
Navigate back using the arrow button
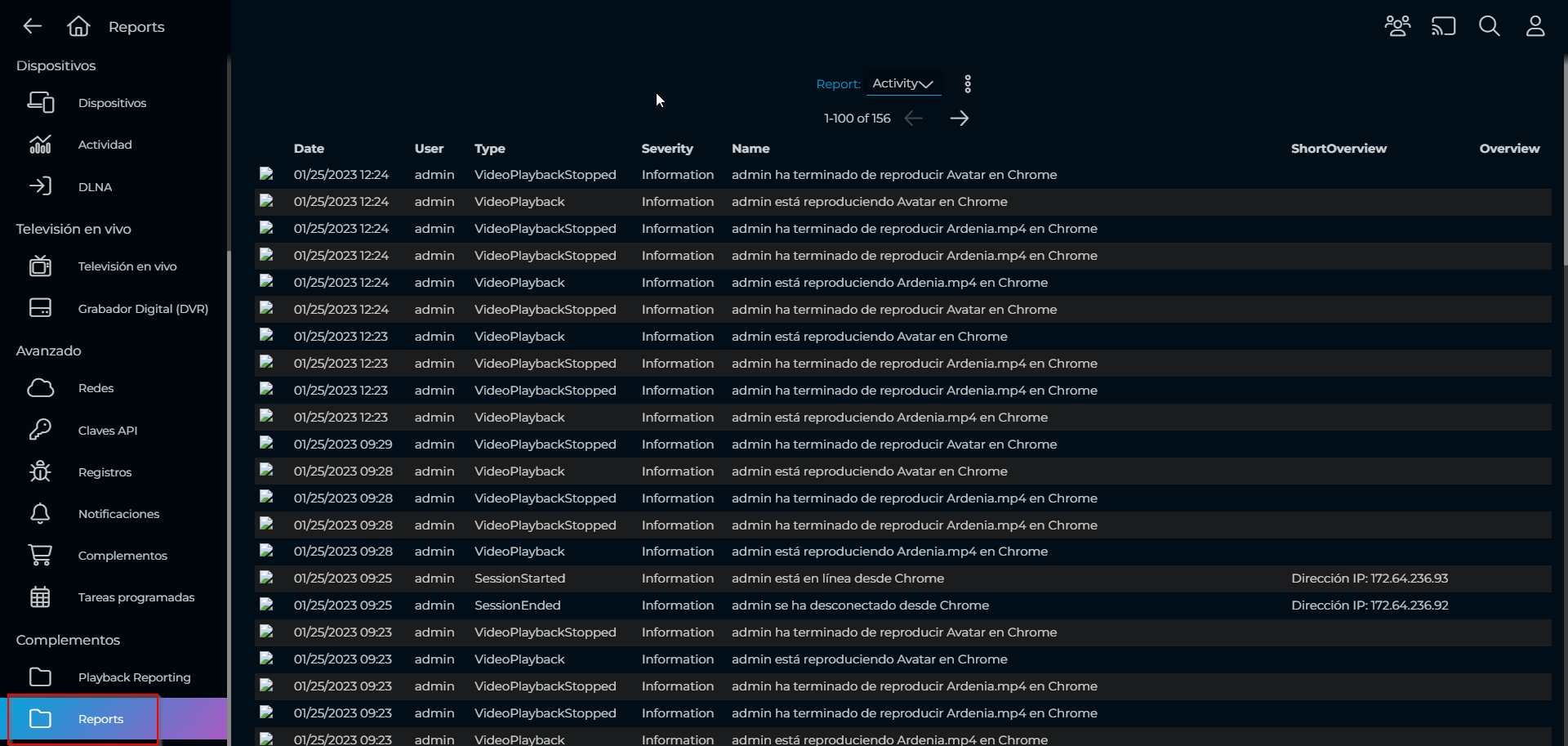(x=33, y=25)
